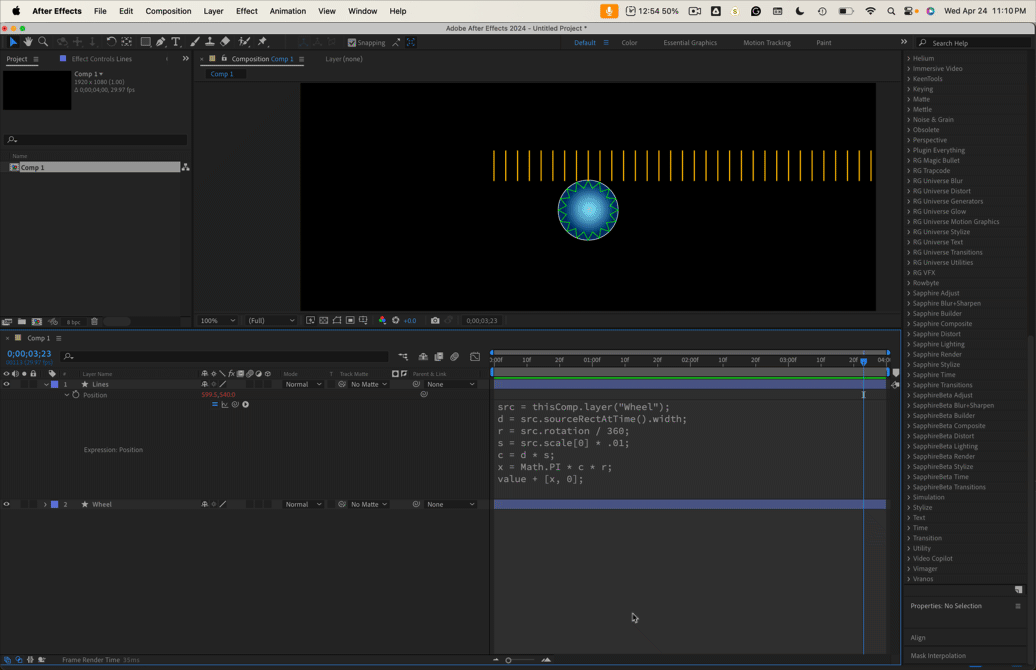Open the Composition menu
Viewport: 1036px width, 670px height.
(168, 11)
